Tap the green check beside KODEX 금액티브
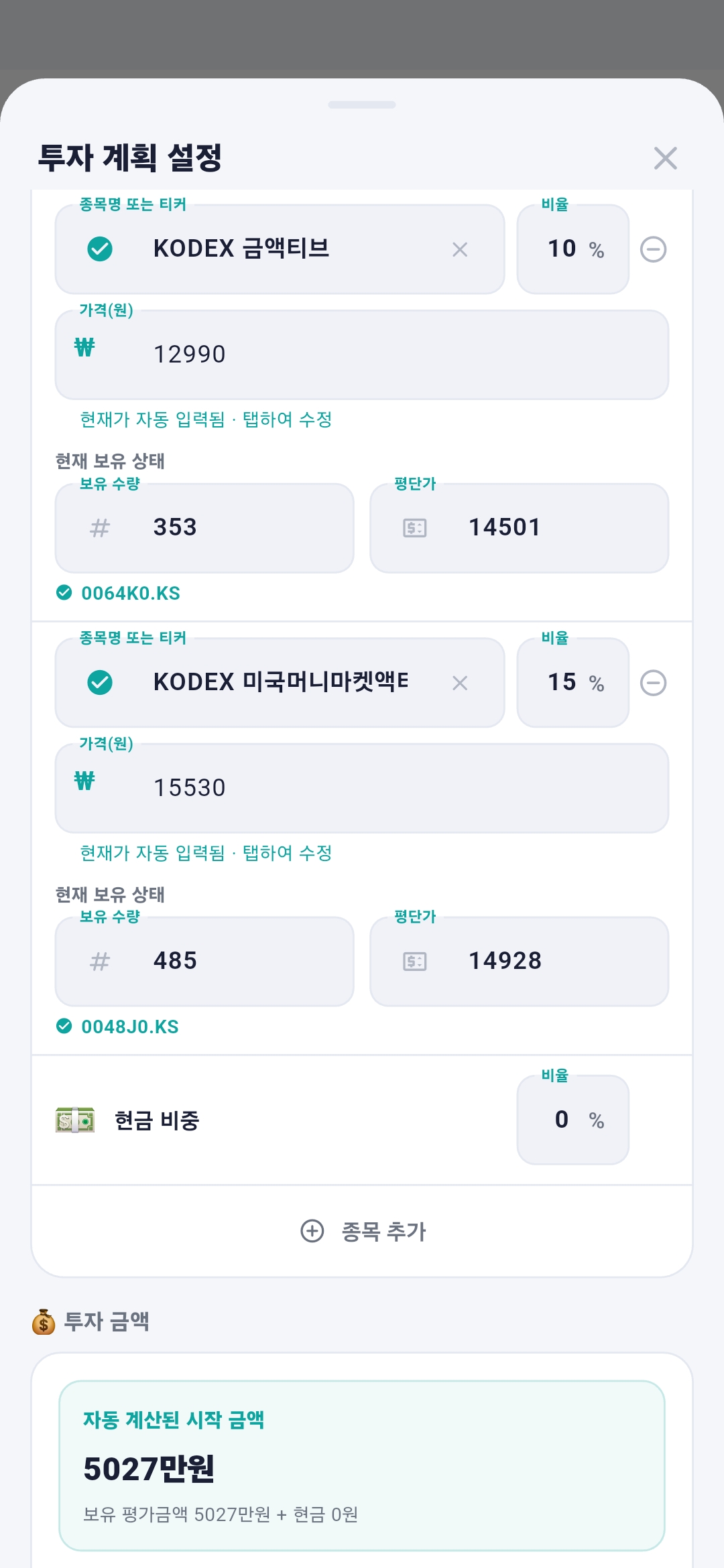This screenshot has height=1568, width=724. pyautogui.click(x=100, y=249)
